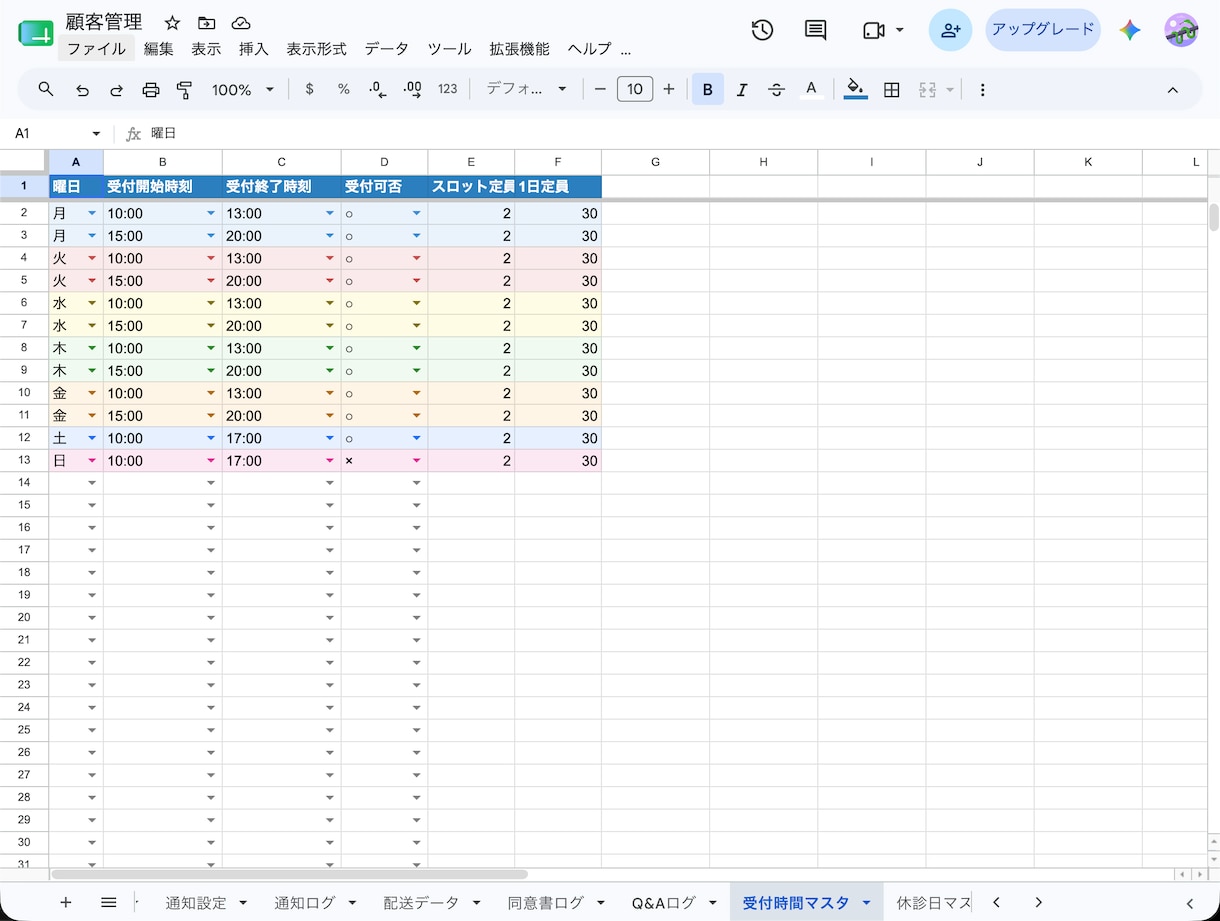Apply percent format icon

click(344, 89)
